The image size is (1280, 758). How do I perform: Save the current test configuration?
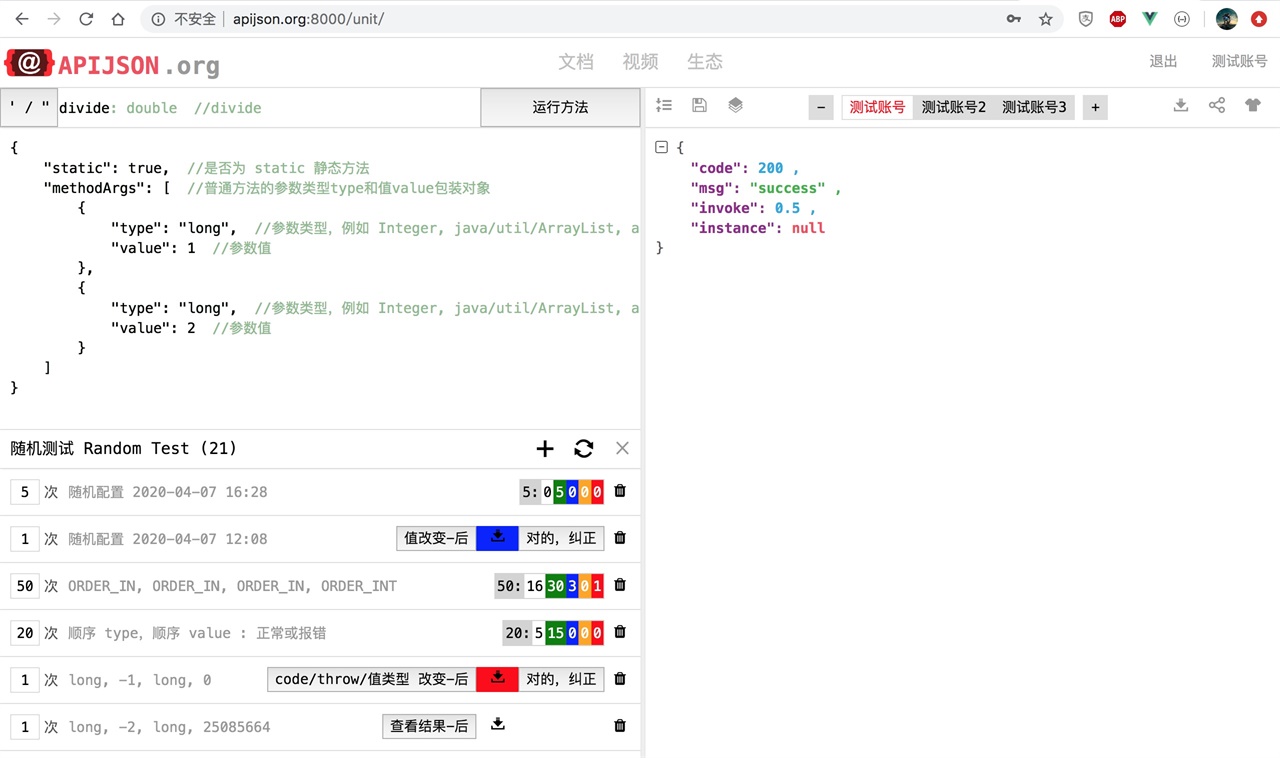(x=699, y=105)
